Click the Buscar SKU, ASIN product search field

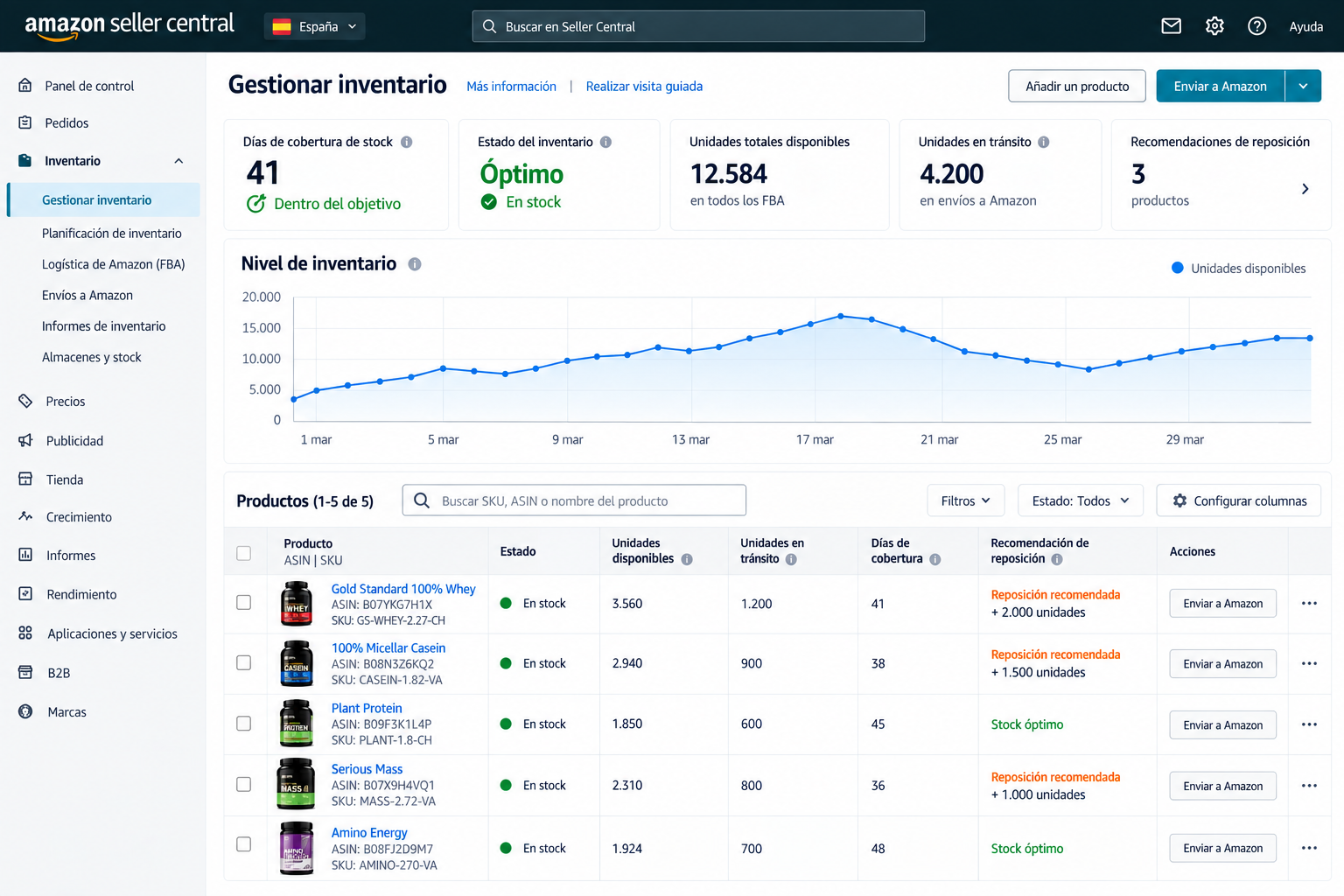[x=574, y=500]
